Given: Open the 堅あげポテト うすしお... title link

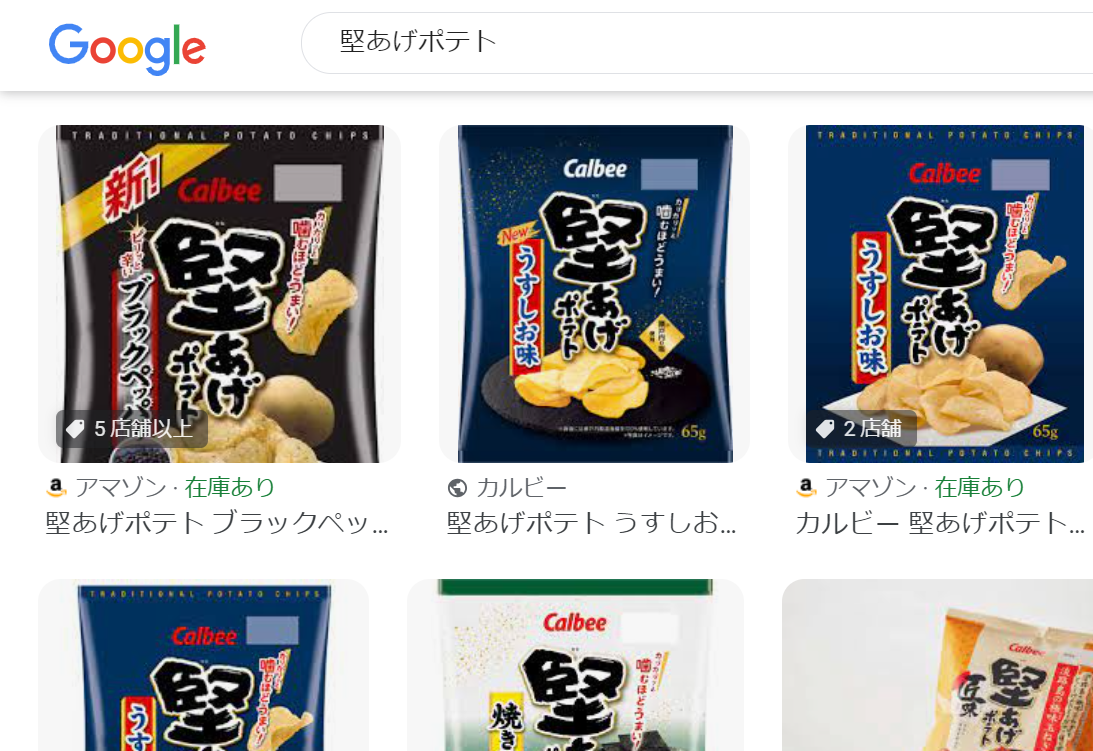Looking at the screenshot, I should click(x=591, y=523).
